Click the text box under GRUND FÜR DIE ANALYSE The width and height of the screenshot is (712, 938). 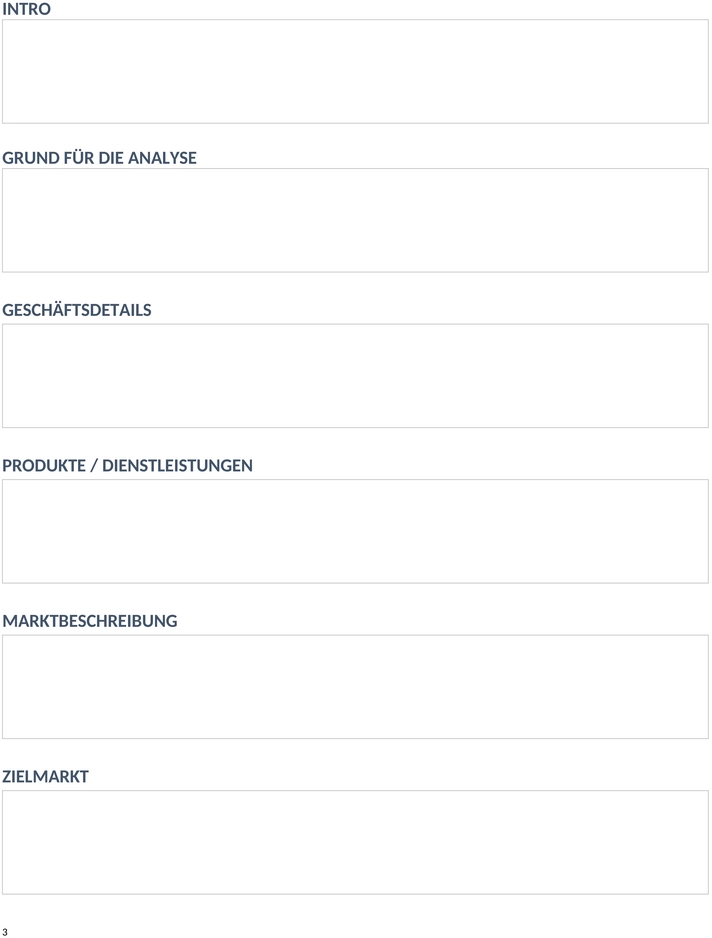[355, 220]
